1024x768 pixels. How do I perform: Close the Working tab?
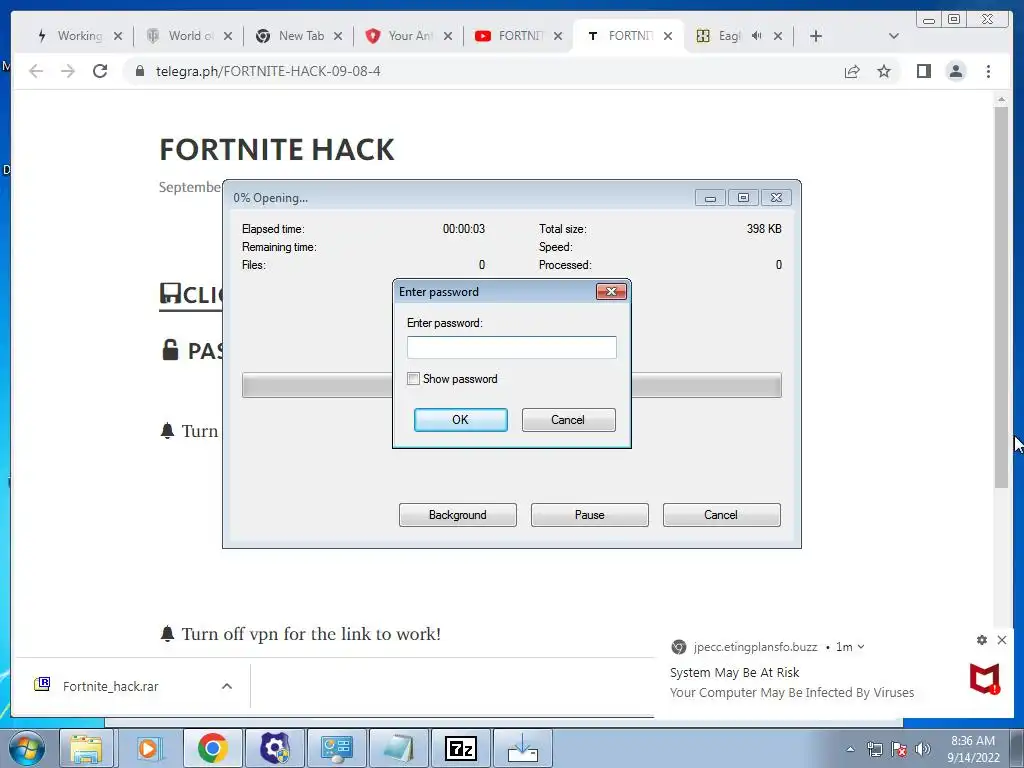[118, 36]
